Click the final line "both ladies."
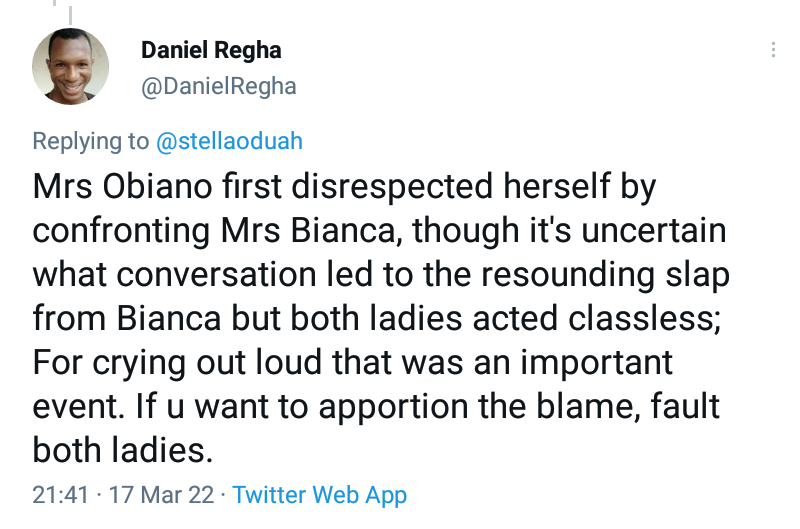 point(123,450)
